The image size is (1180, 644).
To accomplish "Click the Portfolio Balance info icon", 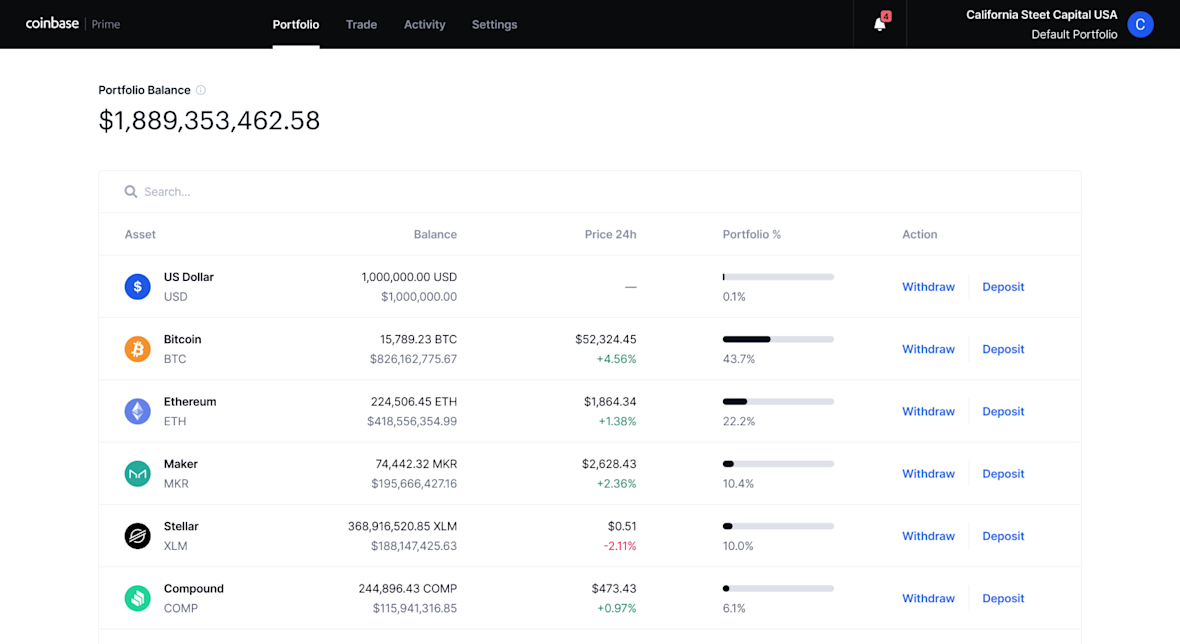I will point(201,90).
